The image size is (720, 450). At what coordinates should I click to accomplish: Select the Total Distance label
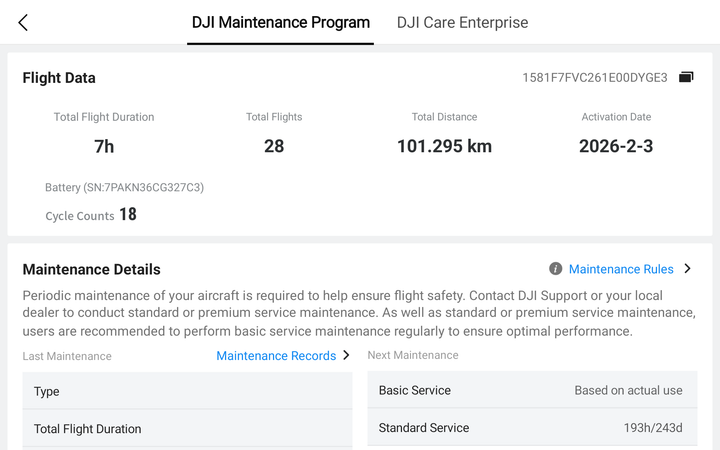[444, 117]
